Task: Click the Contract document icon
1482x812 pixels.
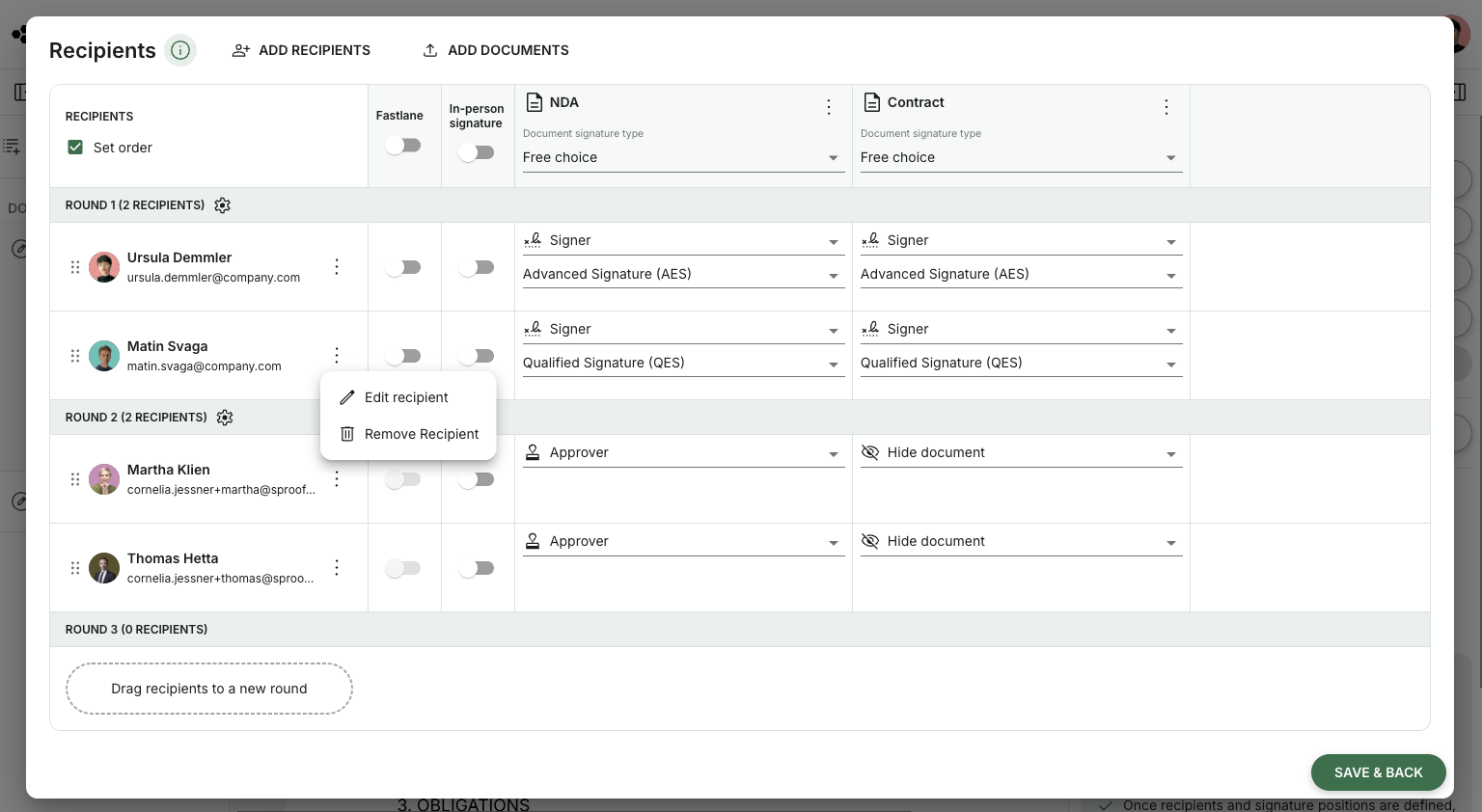Action: tap(871, 102)
